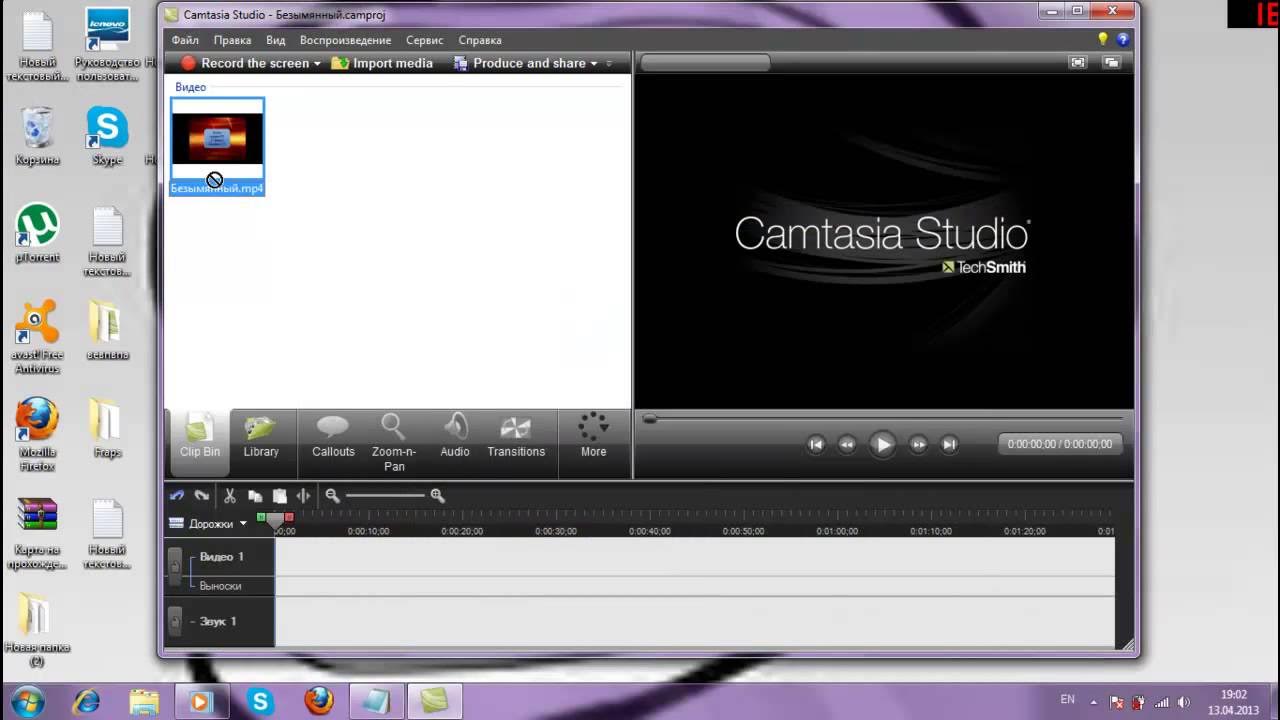
Task: Toggle lock on Звук 1 track
Action: pos(175,621)
